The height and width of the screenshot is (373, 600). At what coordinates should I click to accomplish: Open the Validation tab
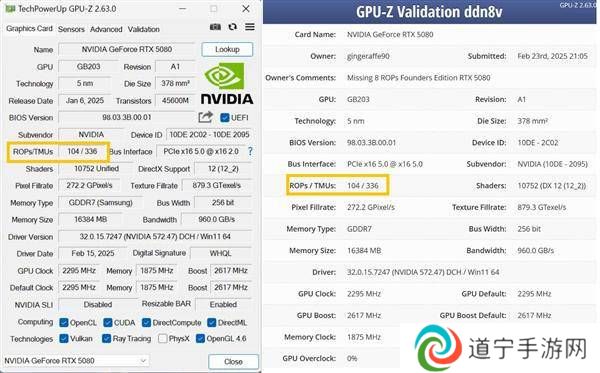[143, 29]
